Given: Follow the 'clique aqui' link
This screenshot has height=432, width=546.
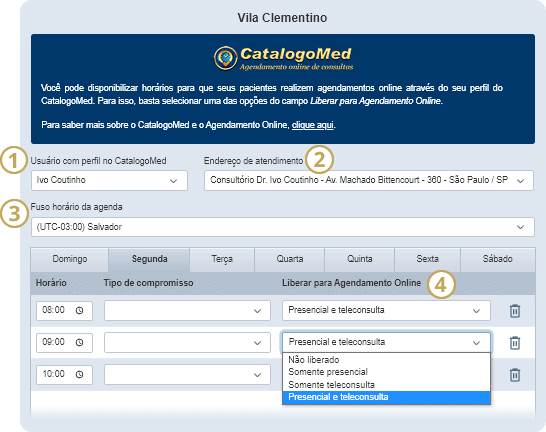Looking at the screenshot, I should pyautogui.click(x=313, y=125).
